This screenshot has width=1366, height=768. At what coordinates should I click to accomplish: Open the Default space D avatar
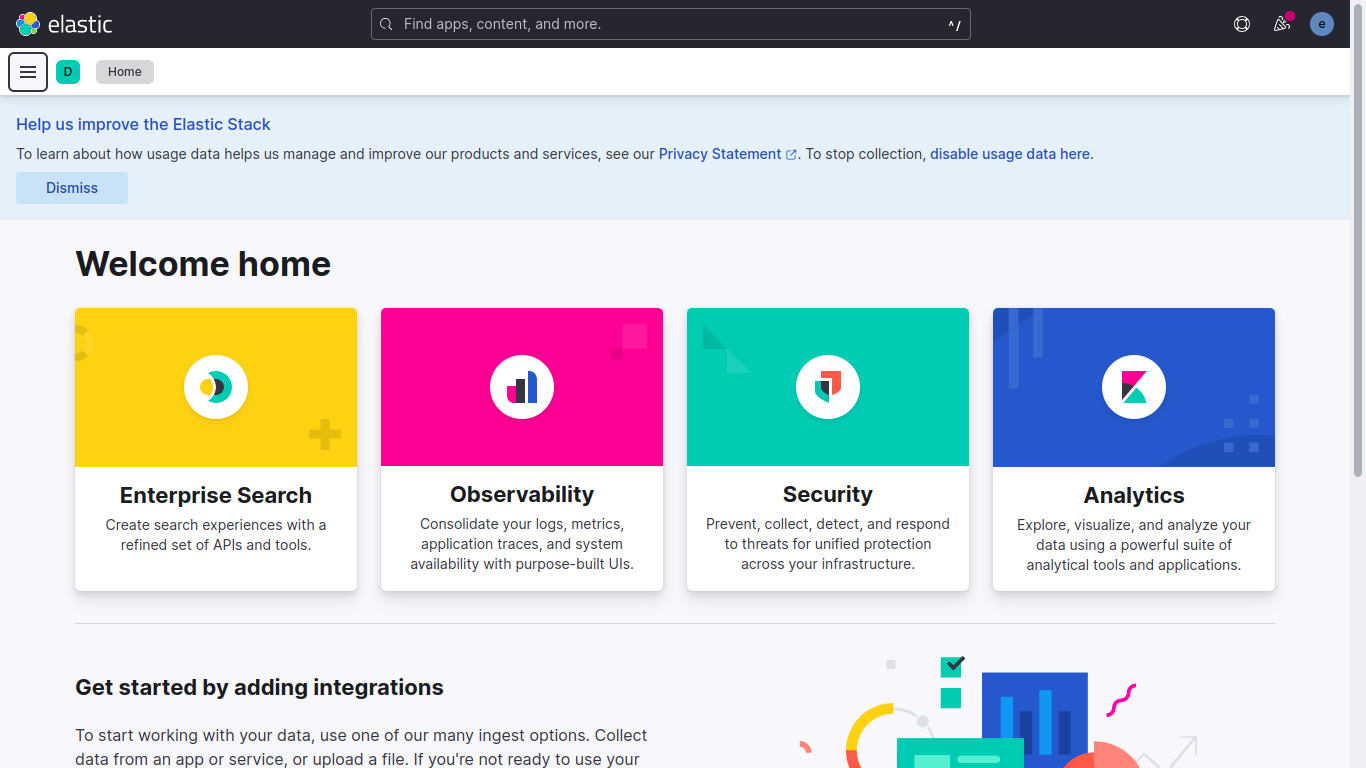point(68,72)
